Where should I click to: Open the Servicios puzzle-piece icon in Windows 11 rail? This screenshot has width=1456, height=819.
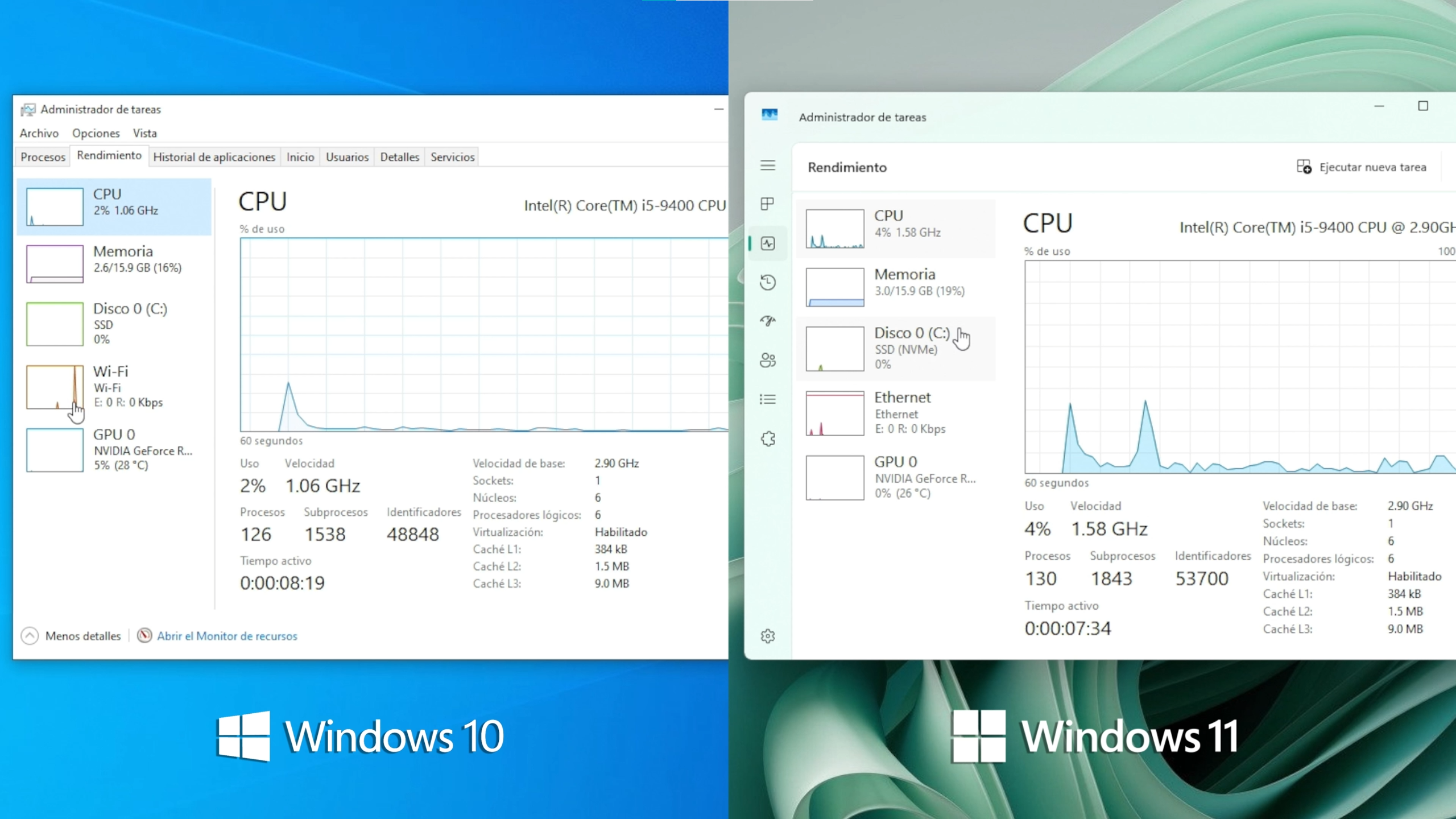point(768,439)
